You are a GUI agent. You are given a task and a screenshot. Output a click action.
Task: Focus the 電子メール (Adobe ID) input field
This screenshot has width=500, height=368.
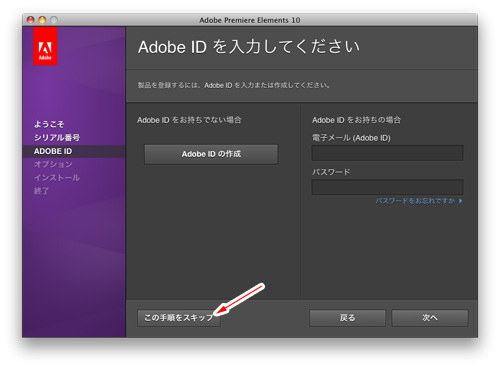click(387, 153)
